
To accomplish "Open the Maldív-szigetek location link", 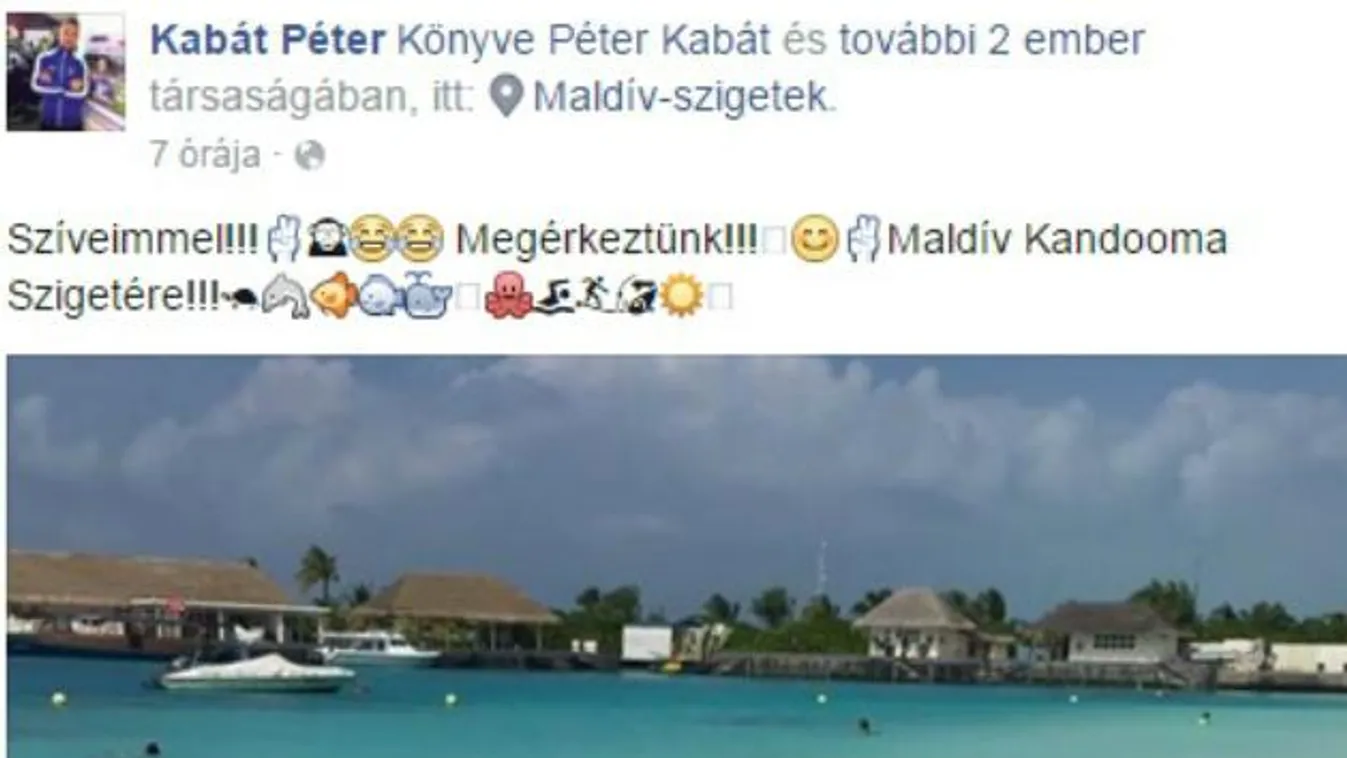I will (681, 96).
